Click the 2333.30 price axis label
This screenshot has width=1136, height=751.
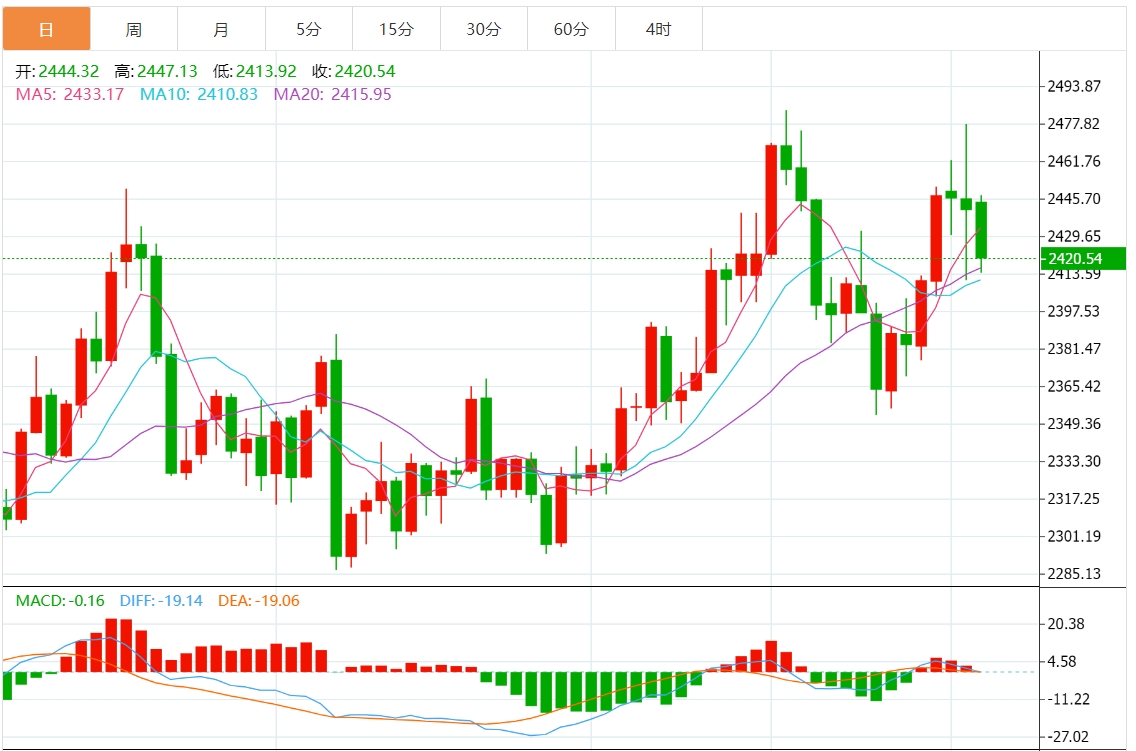click(1074, 461)
